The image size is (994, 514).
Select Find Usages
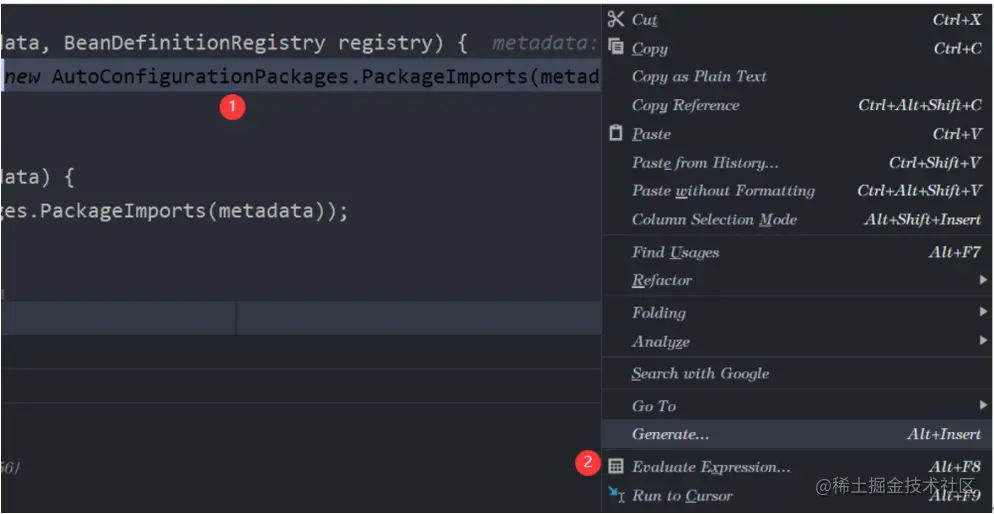tap(675, 253)
